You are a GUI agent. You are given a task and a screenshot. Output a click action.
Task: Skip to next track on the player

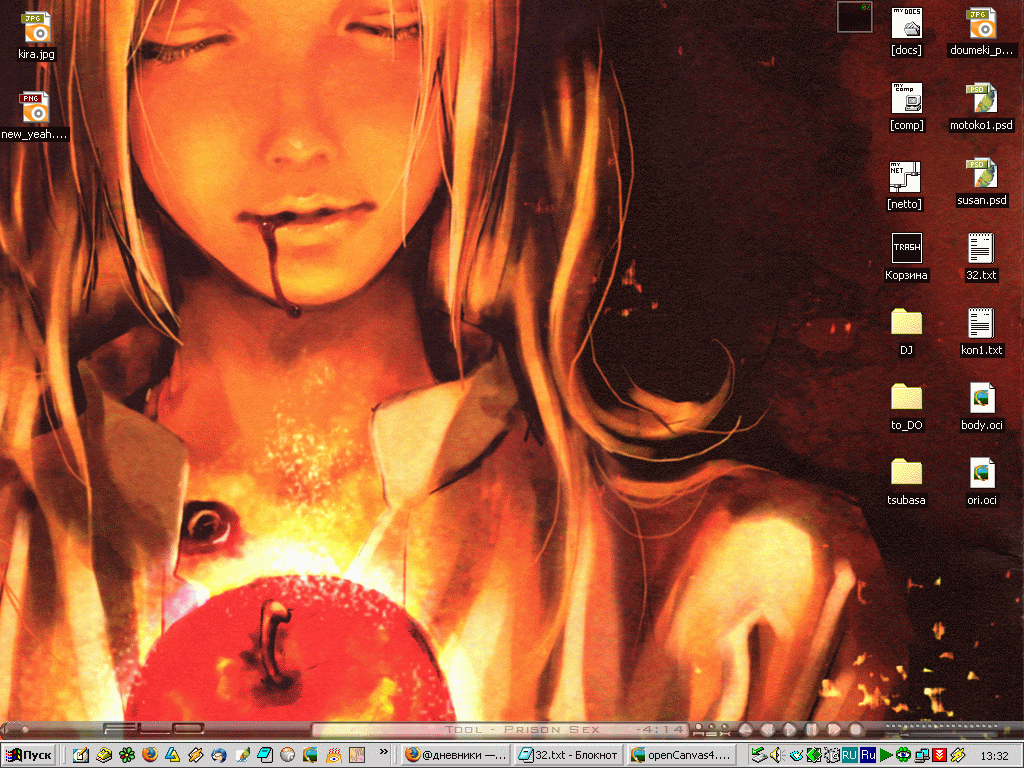click(833, 729)
